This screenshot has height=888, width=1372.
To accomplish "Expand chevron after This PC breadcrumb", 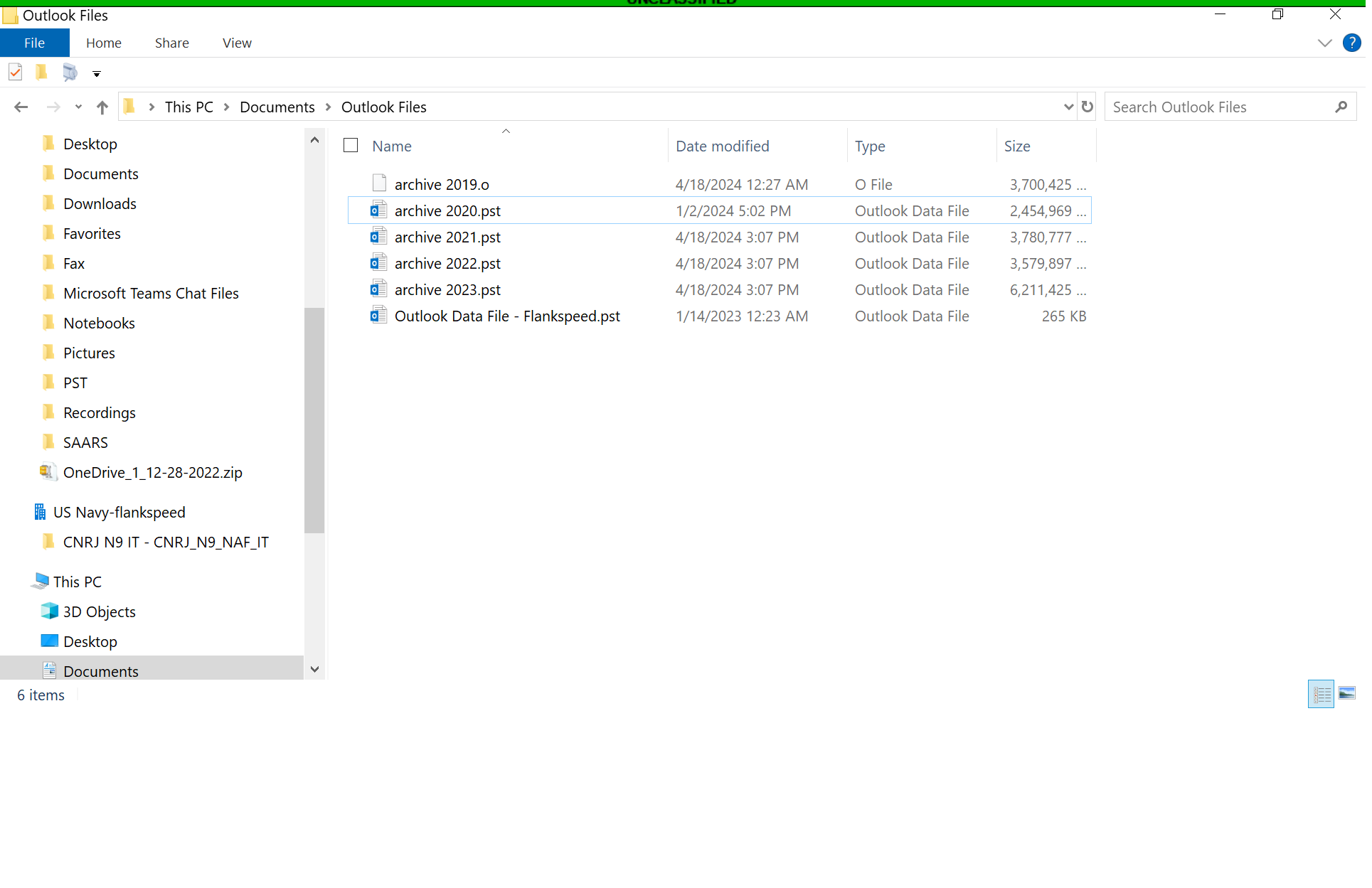I will pos(228,107).
